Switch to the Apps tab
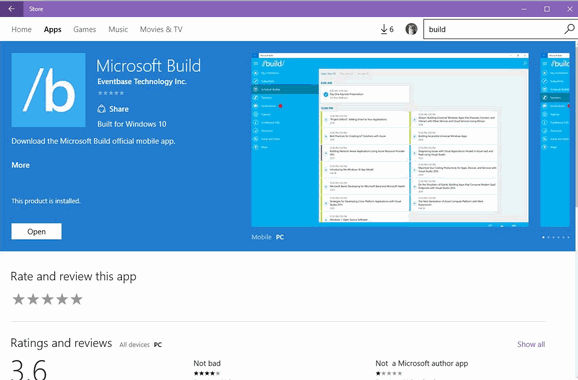 pyautogui.click(x=52, y=29)
